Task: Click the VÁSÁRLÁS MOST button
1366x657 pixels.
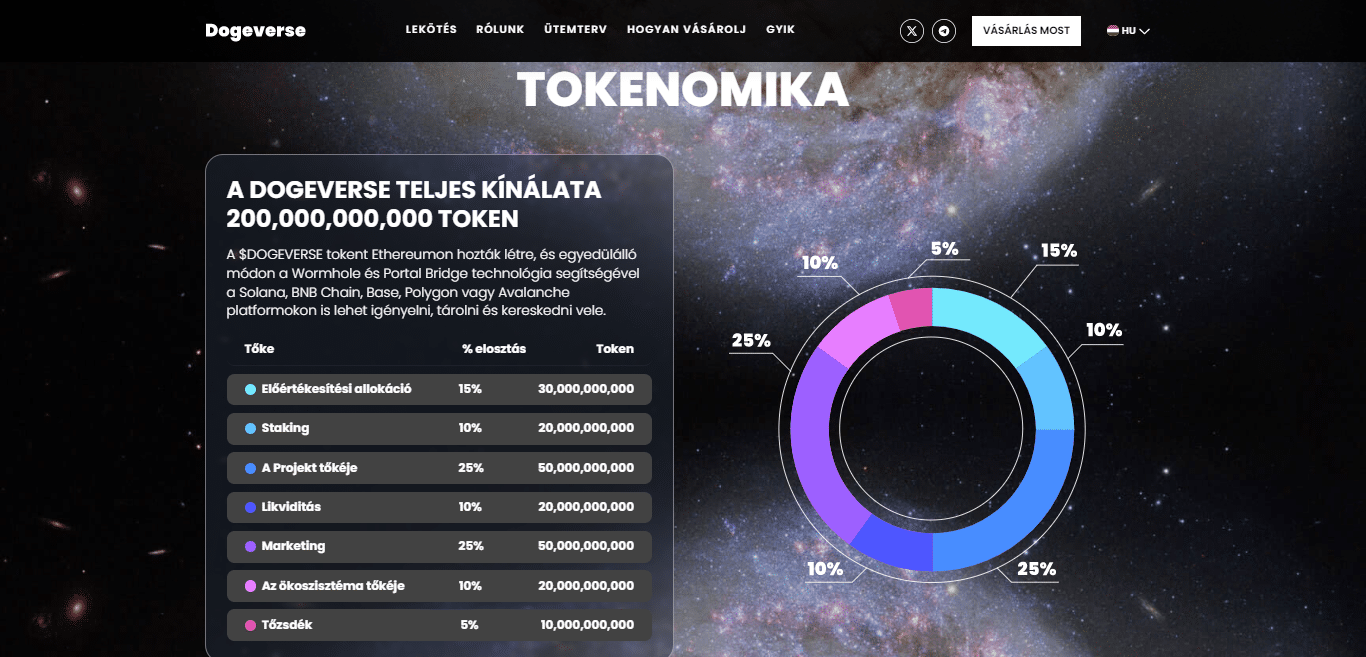Action: click(1026, 31)
